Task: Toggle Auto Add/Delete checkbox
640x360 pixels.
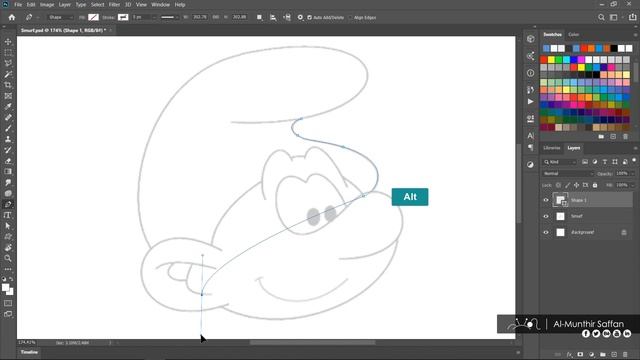Action: 309,18
